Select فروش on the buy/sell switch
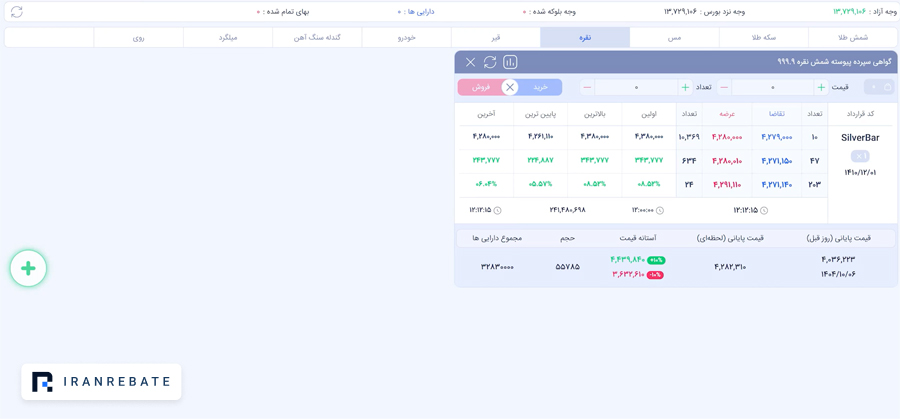 point(480,87)
